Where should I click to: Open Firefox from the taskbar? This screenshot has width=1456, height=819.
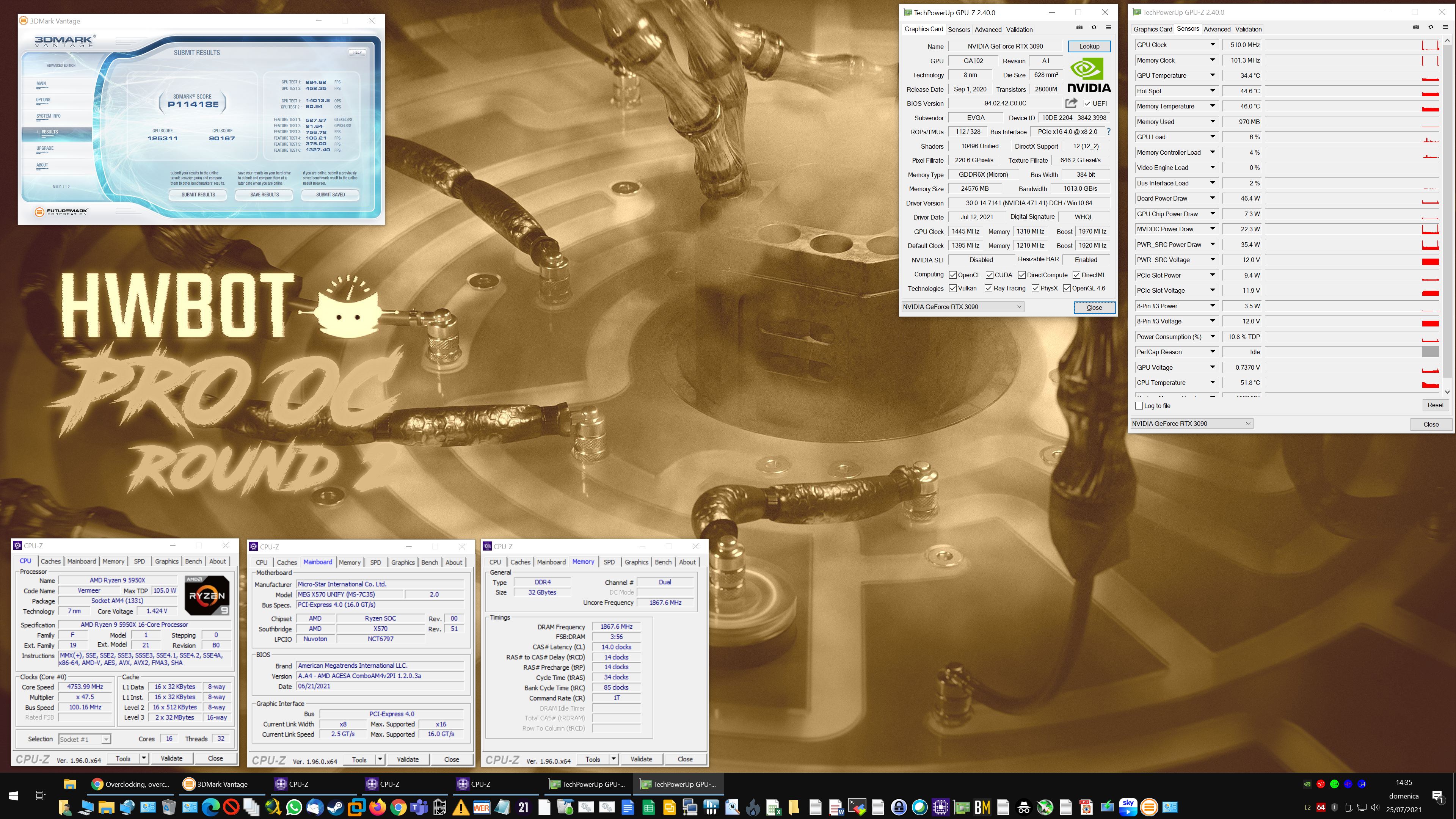378,807
